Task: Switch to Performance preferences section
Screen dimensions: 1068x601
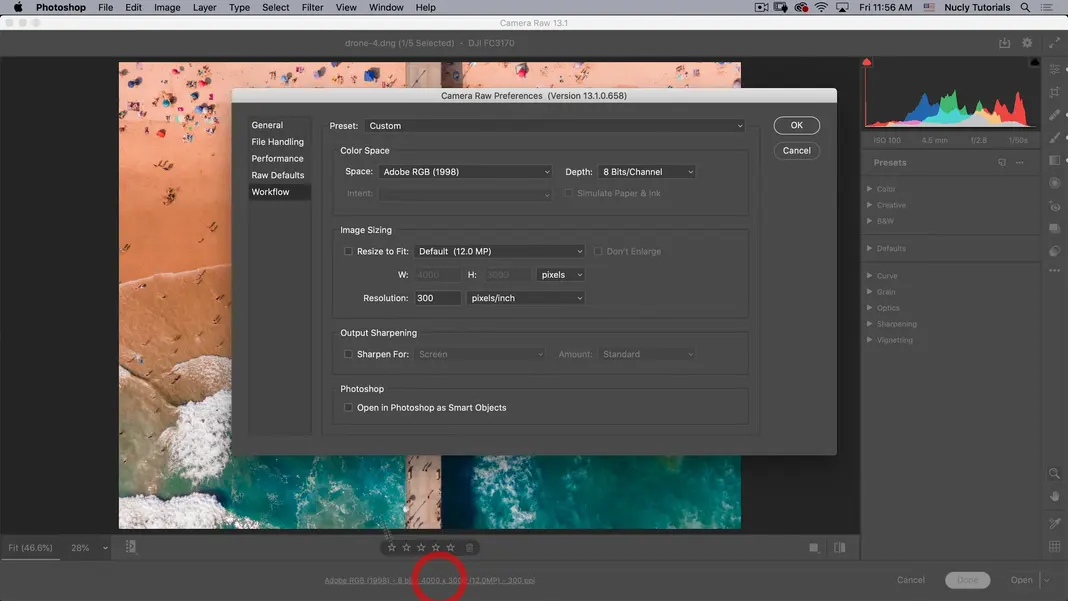Action: pos(277,159)
